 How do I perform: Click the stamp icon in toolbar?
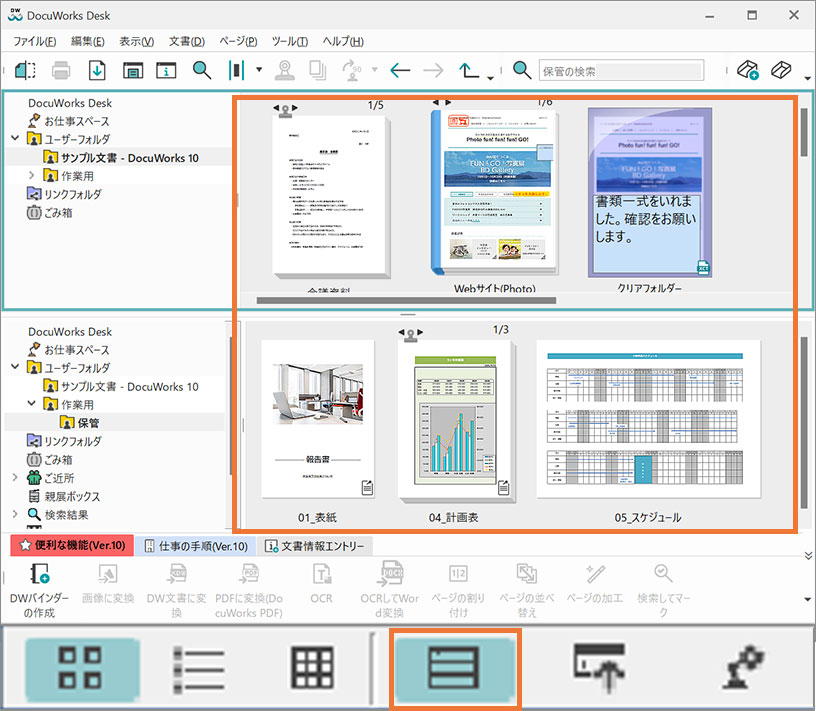click(284, 70)
